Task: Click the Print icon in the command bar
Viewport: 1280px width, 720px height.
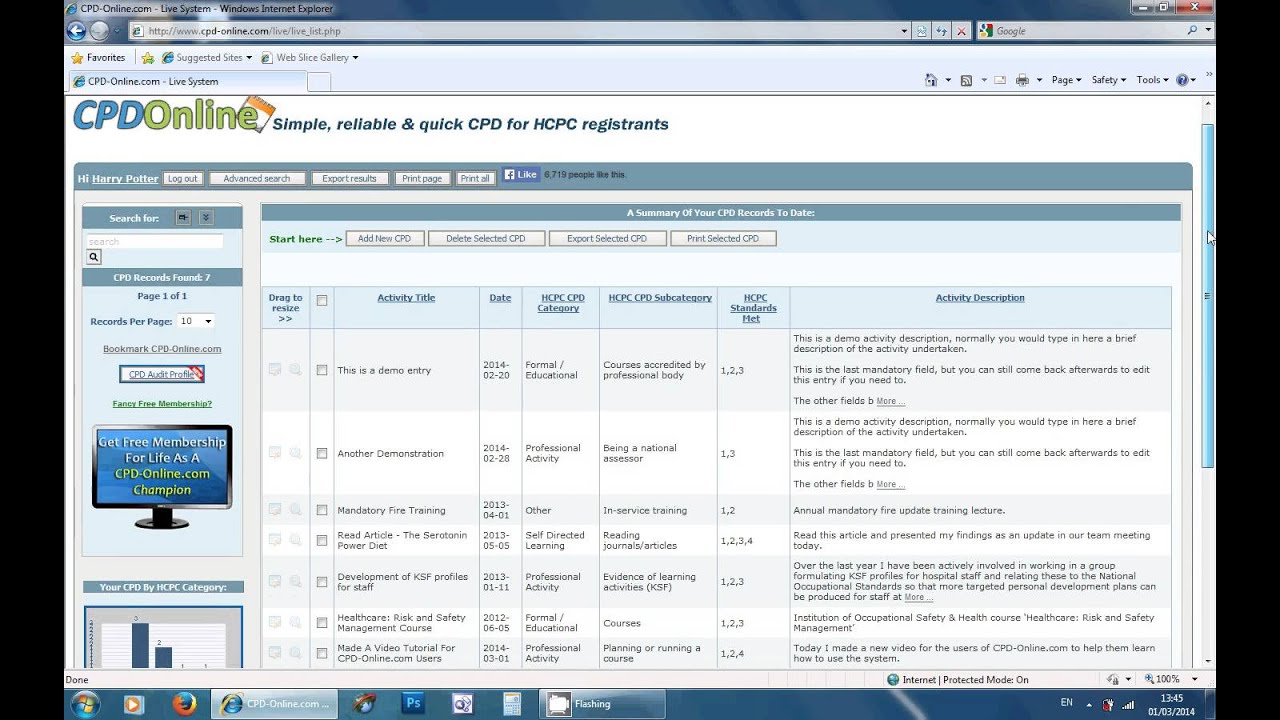Action: tap(1022, 80)
